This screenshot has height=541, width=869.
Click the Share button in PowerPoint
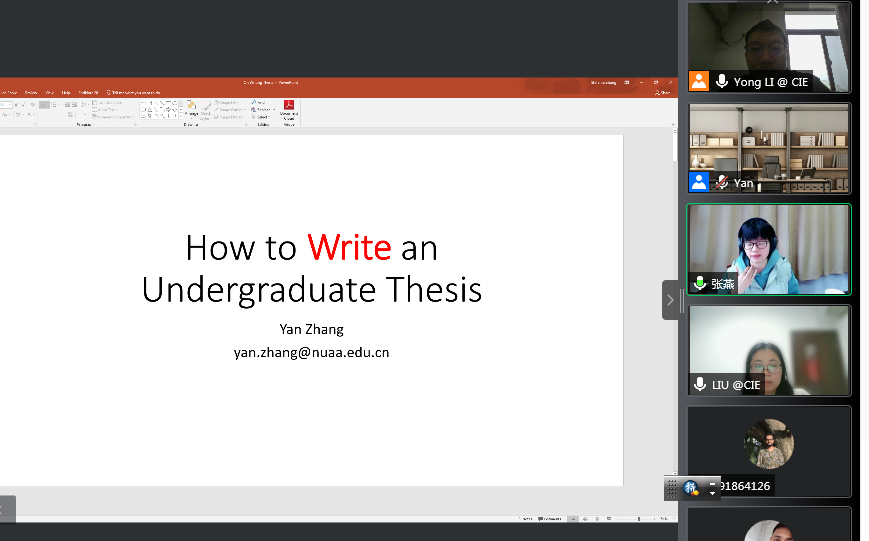[x=663, y=92]
